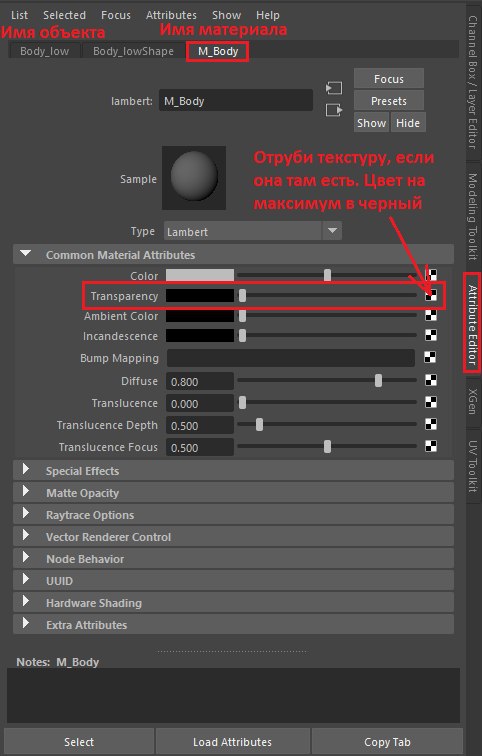Click the Transparency black color swatch
The width and height of the screenshot is (482, 756).
click(x=200, y=296)
